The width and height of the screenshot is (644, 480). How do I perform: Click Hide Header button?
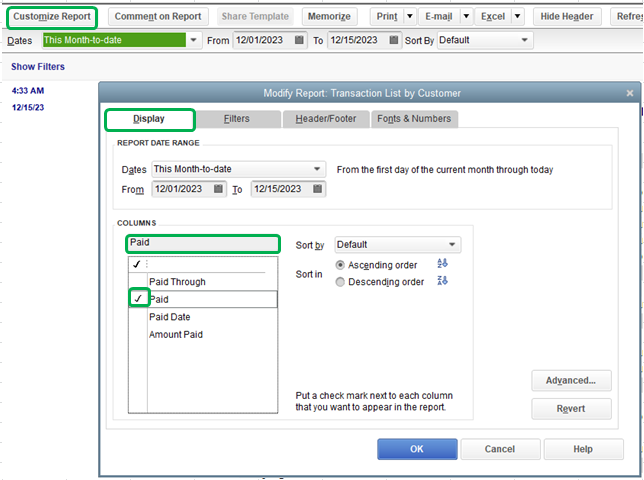tap(567, 17)
